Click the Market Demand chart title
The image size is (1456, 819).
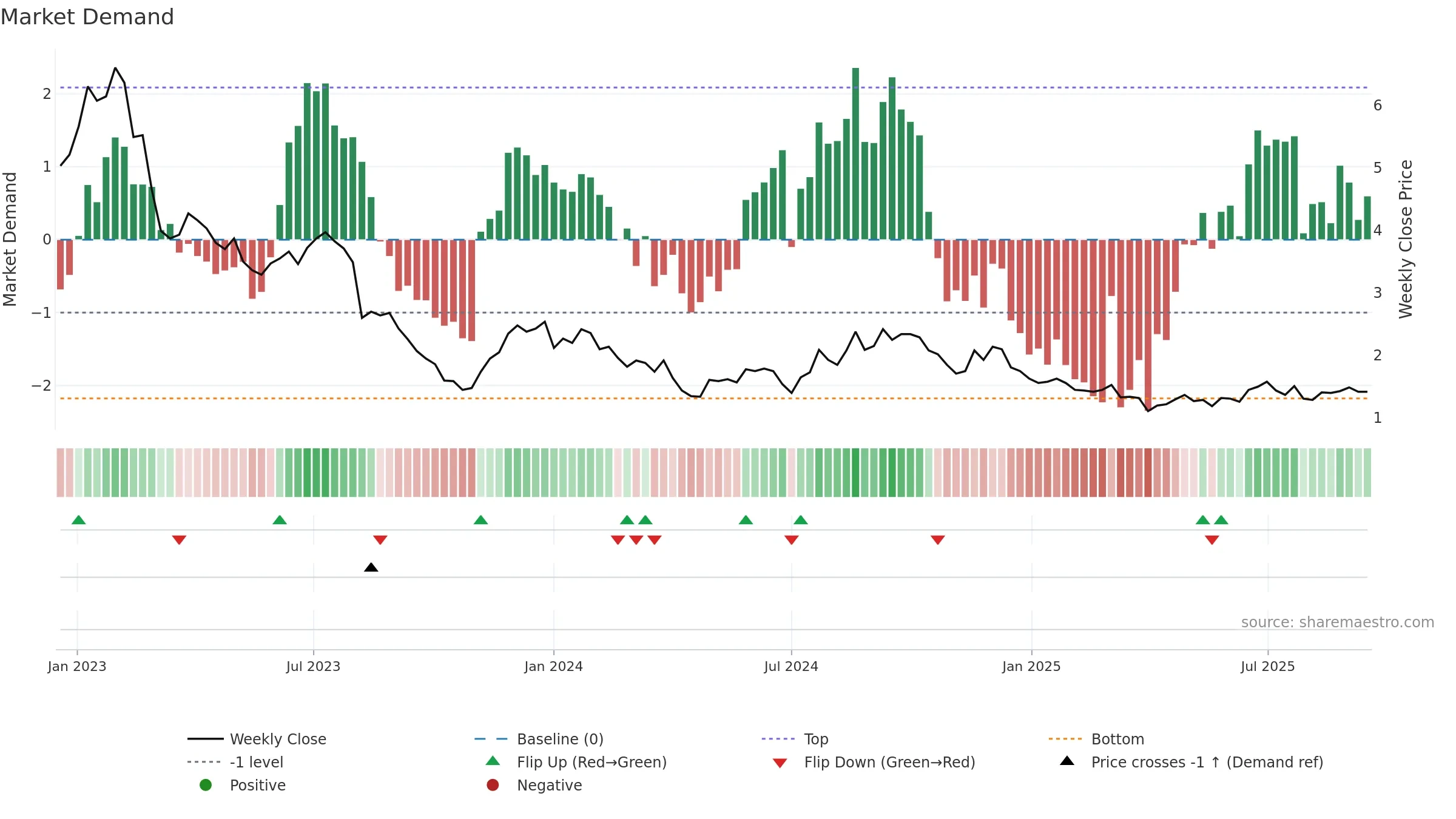87,17
